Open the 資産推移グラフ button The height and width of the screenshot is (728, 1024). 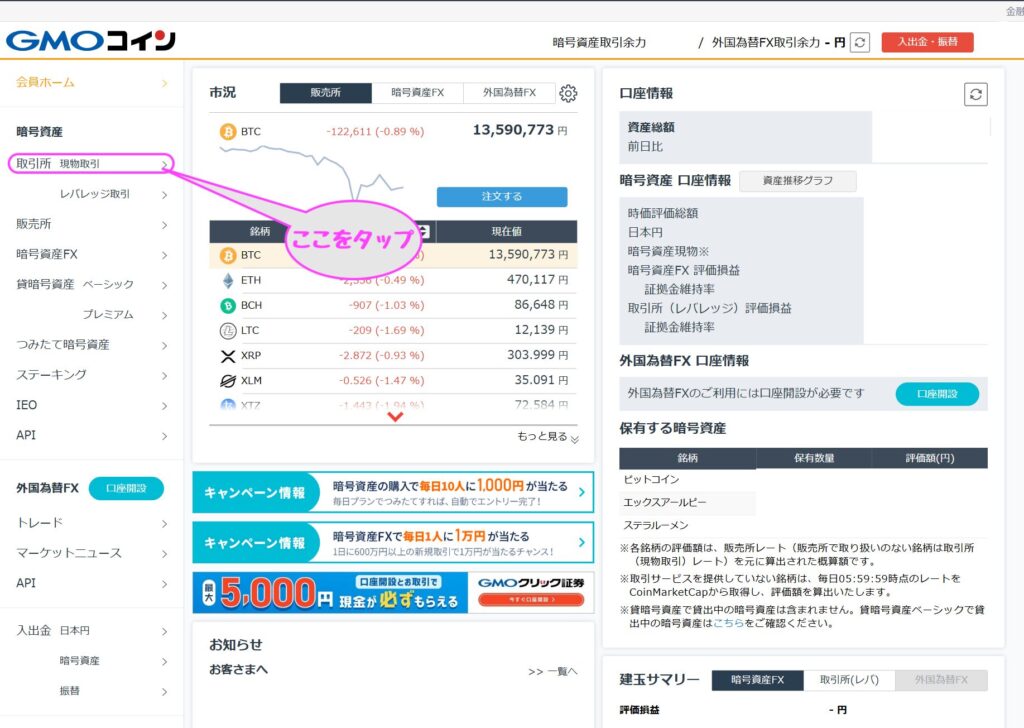(x=797, y=181)
